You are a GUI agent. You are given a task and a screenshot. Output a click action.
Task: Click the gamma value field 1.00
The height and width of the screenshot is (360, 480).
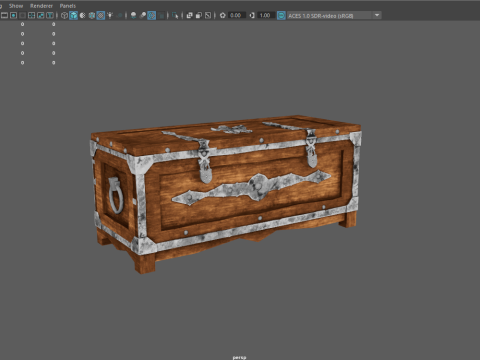(x=266, y=15)
